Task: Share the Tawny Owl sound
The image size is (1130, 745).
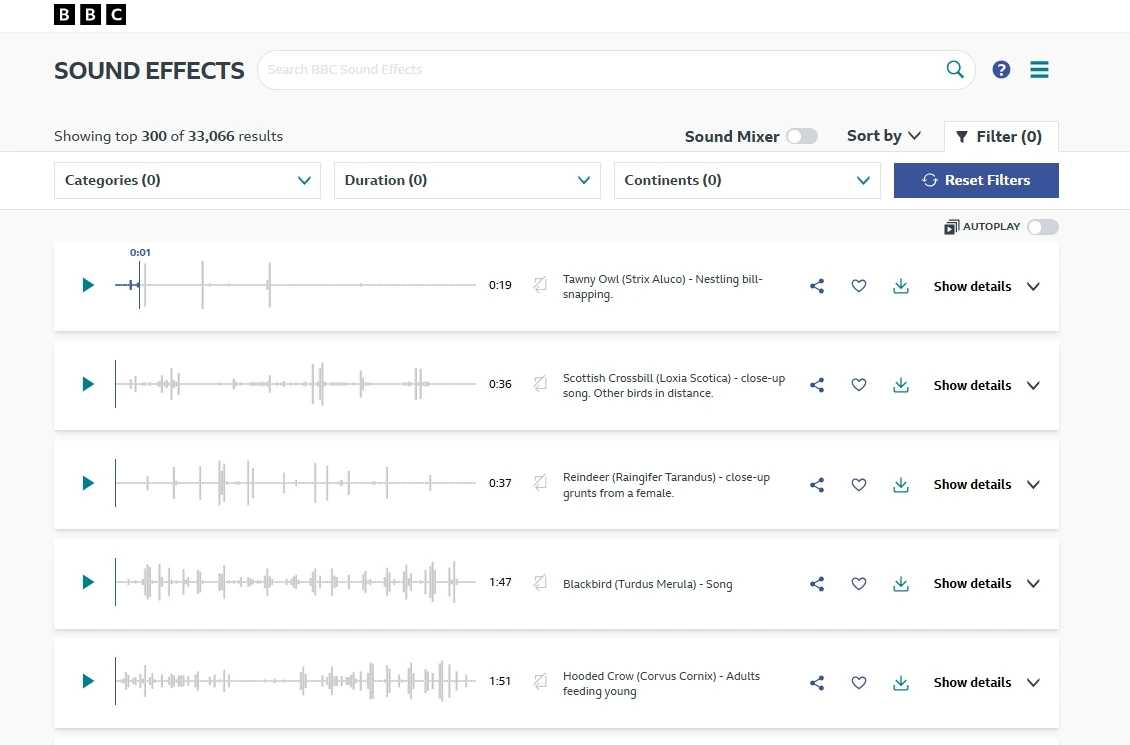Action: point(817,286)
